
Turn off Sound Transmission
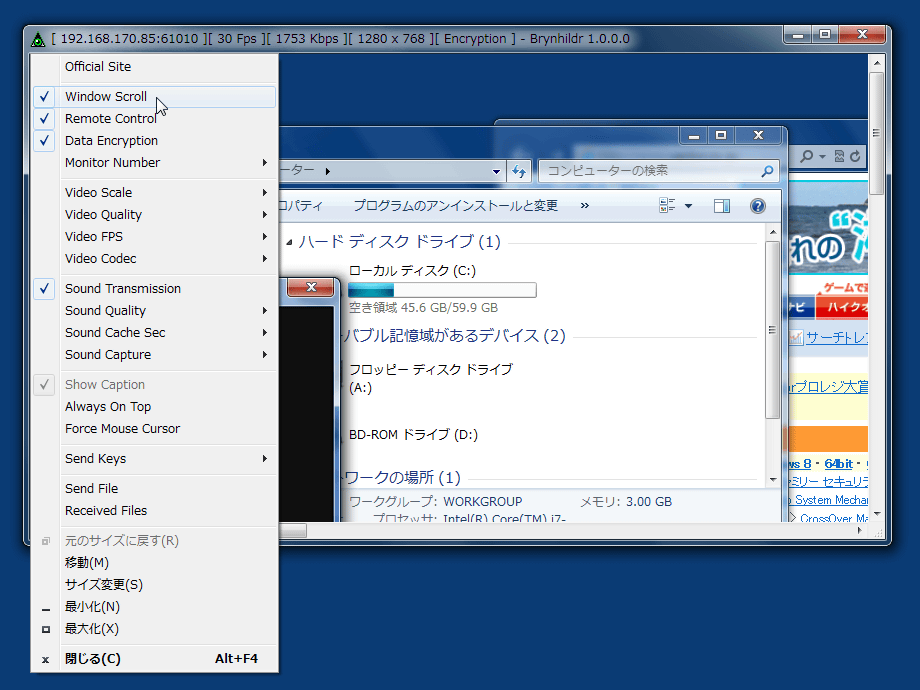pos(122,289)
